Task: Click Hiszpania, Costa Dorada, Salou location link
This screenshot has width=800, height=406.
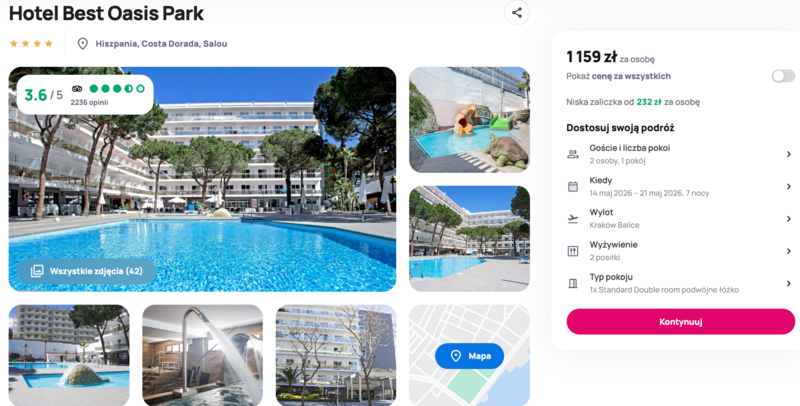Action: coord(161,44)
